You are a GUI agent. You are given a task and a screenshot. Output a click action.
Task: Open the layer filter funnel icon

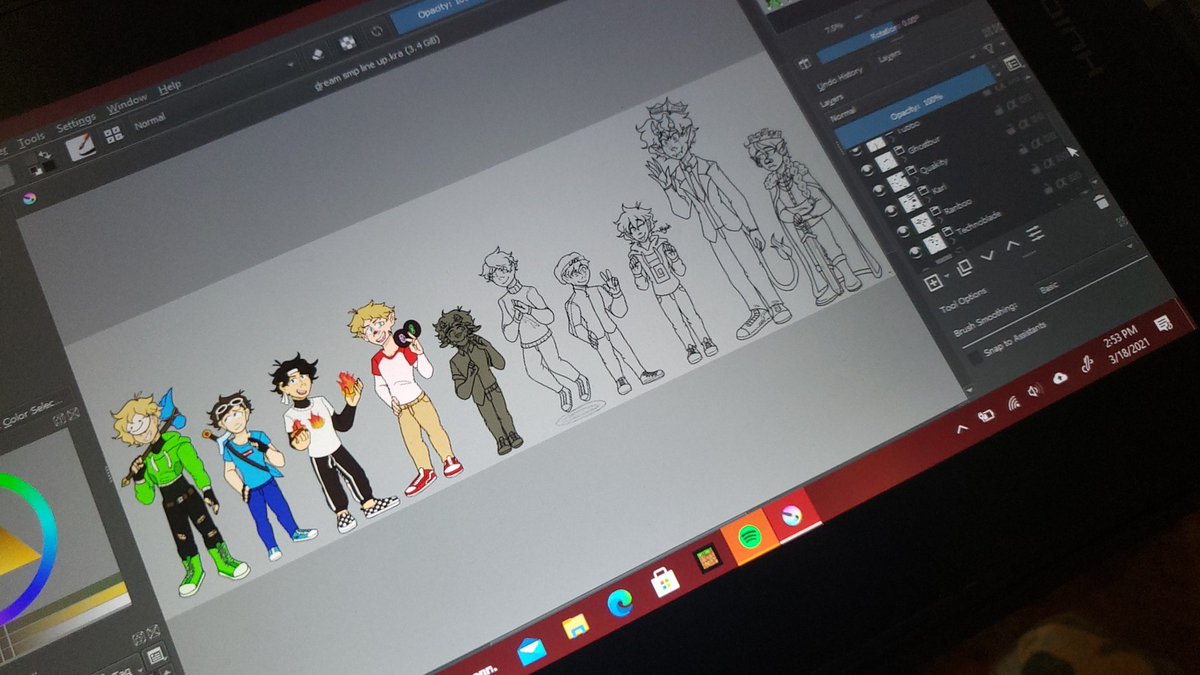point(988,48)
